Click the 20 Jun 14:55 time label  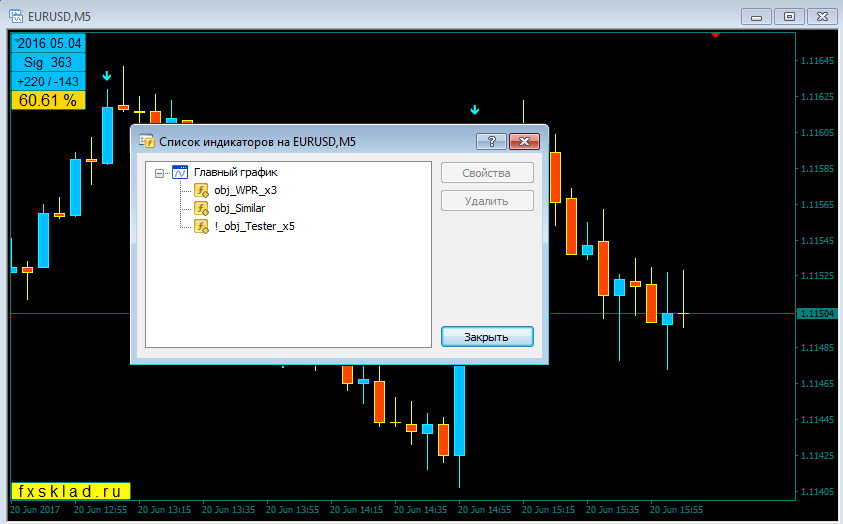484,509
